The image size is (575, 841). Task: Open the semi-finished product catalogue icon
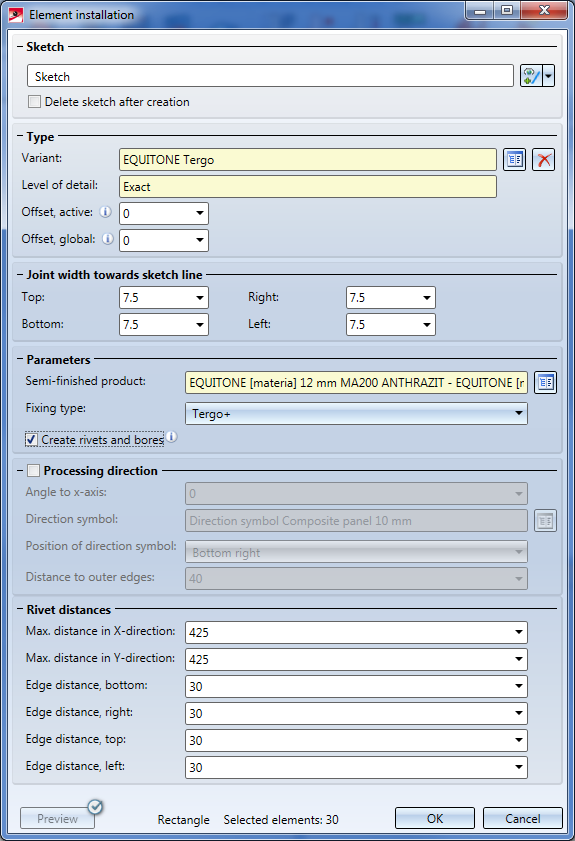(545, 382)
